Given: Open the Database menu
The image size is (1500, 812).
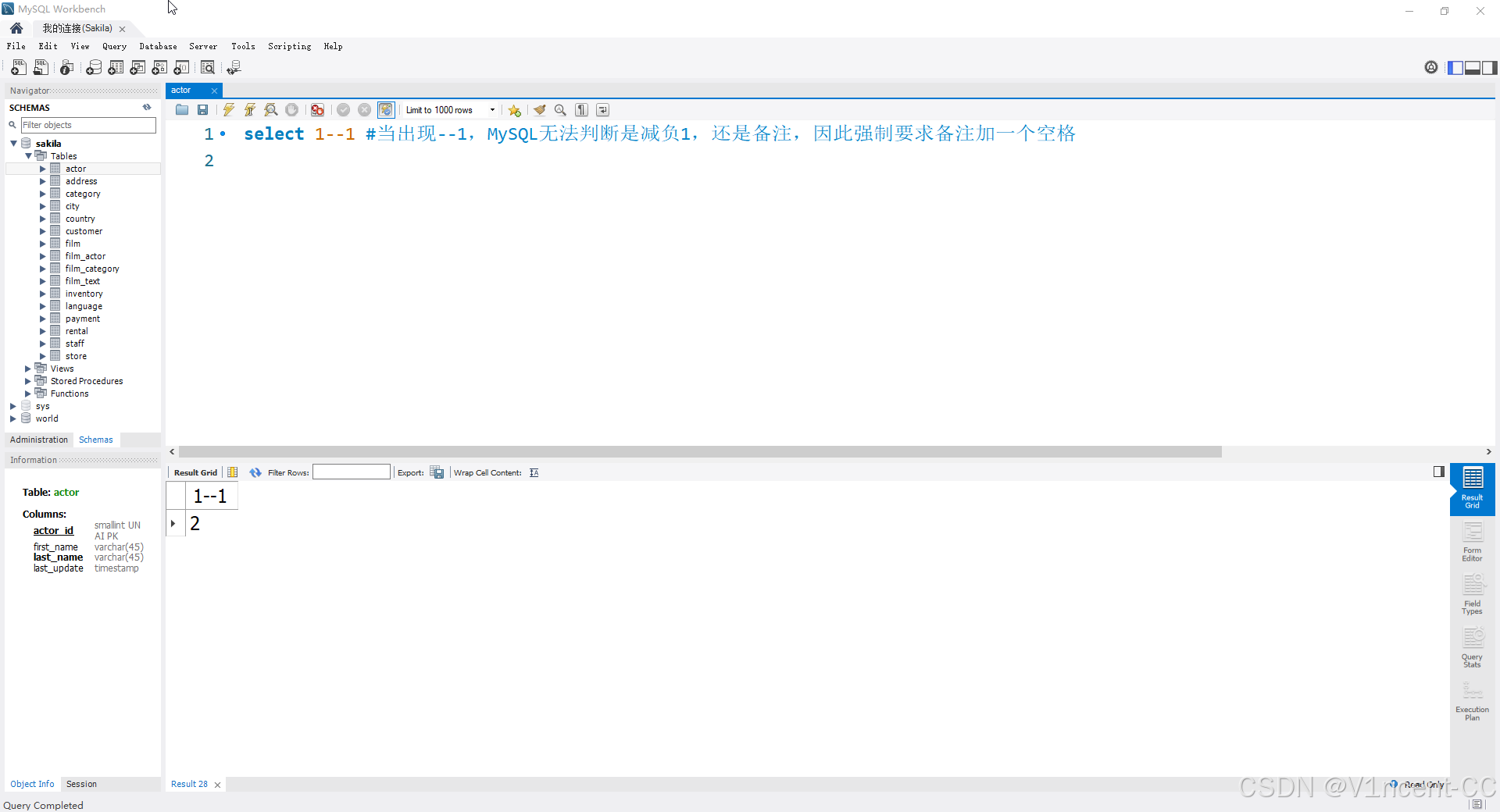Looking at the screenshot, I should [158, 47].
